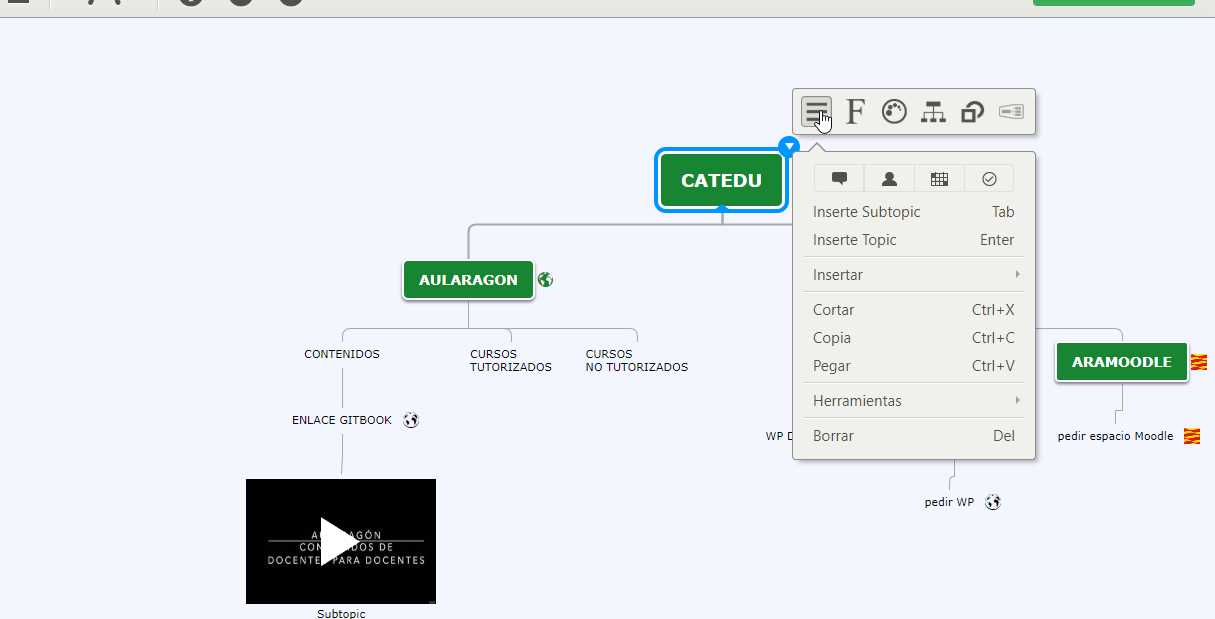Expand the Insertar submenu
Viewport: 1215px width, 619px height.
(x=914, y=275)
